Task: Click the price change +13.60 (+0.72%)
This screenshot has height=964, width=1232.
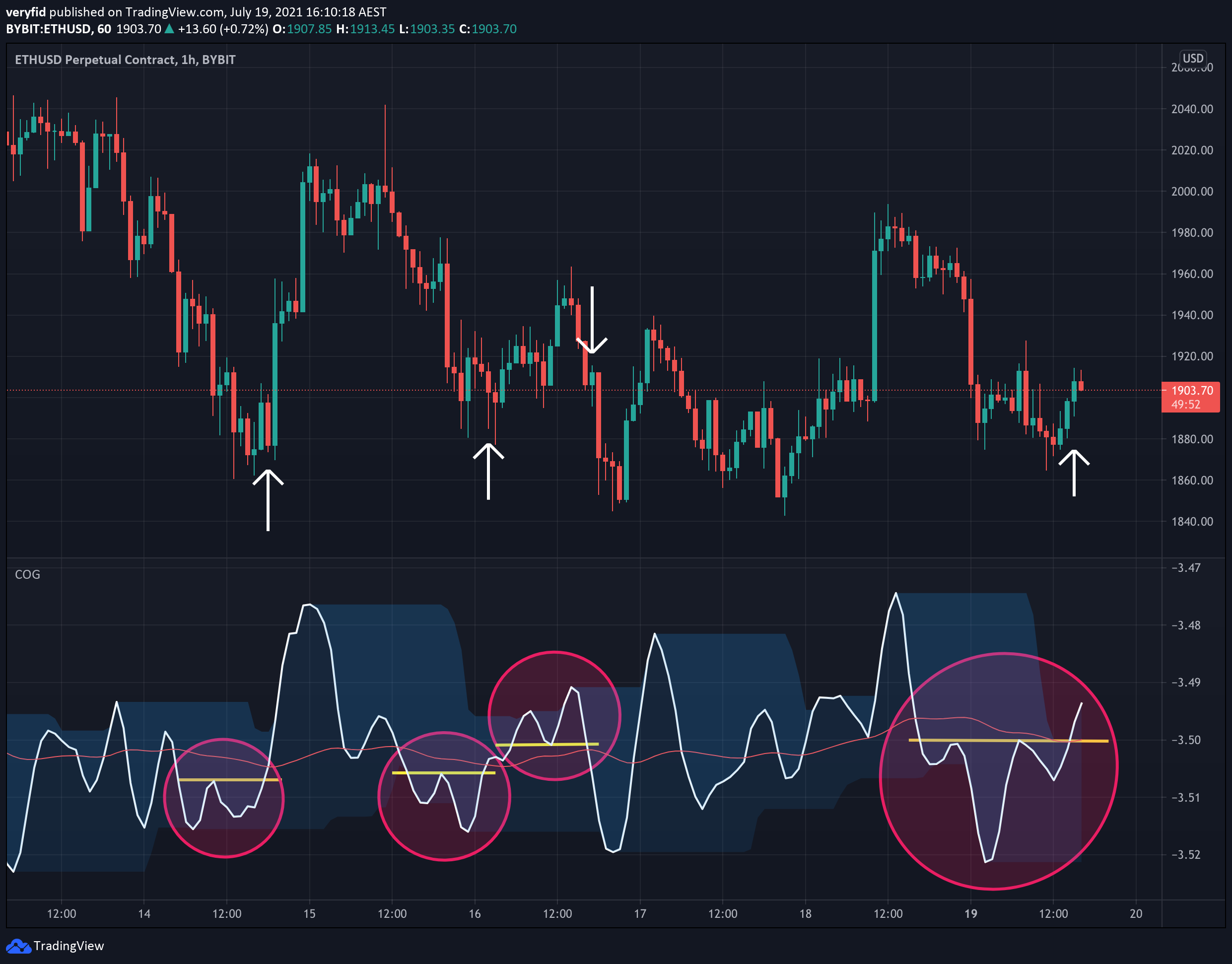Action: 223,29
